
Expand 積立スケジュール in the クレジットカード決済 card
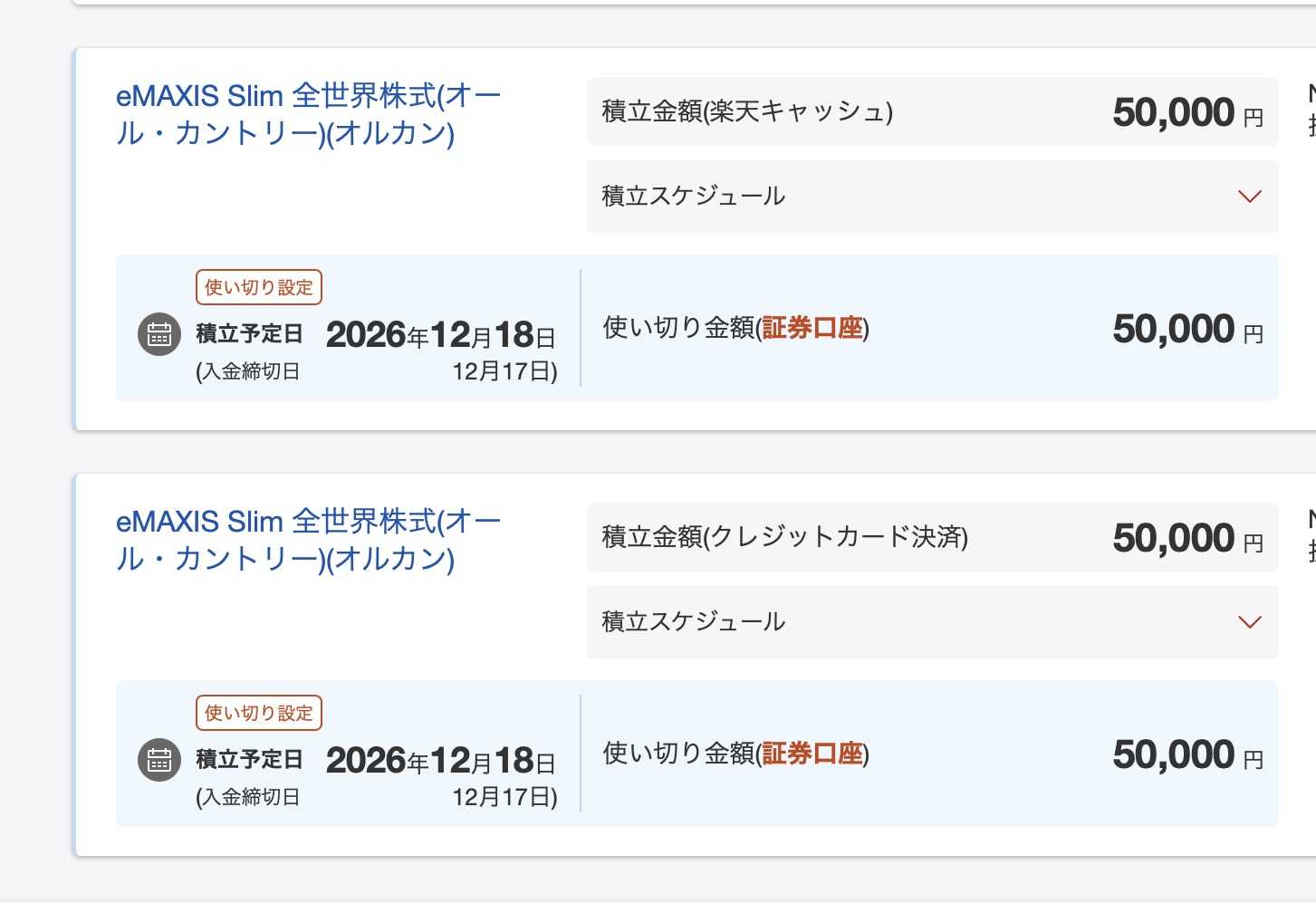[1249, 622]
